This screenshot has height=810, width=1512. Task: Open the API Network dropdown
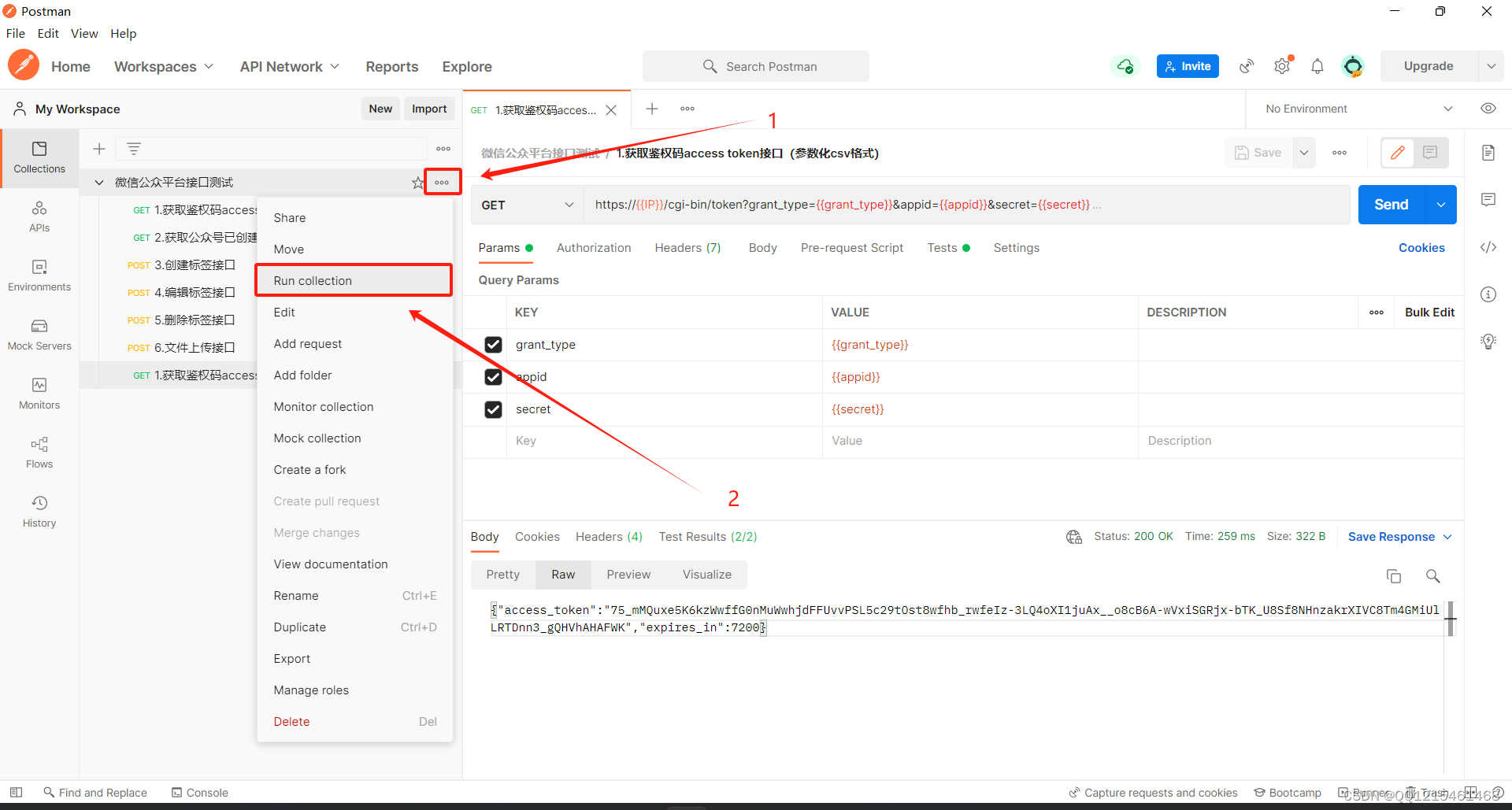coord(290,67)
